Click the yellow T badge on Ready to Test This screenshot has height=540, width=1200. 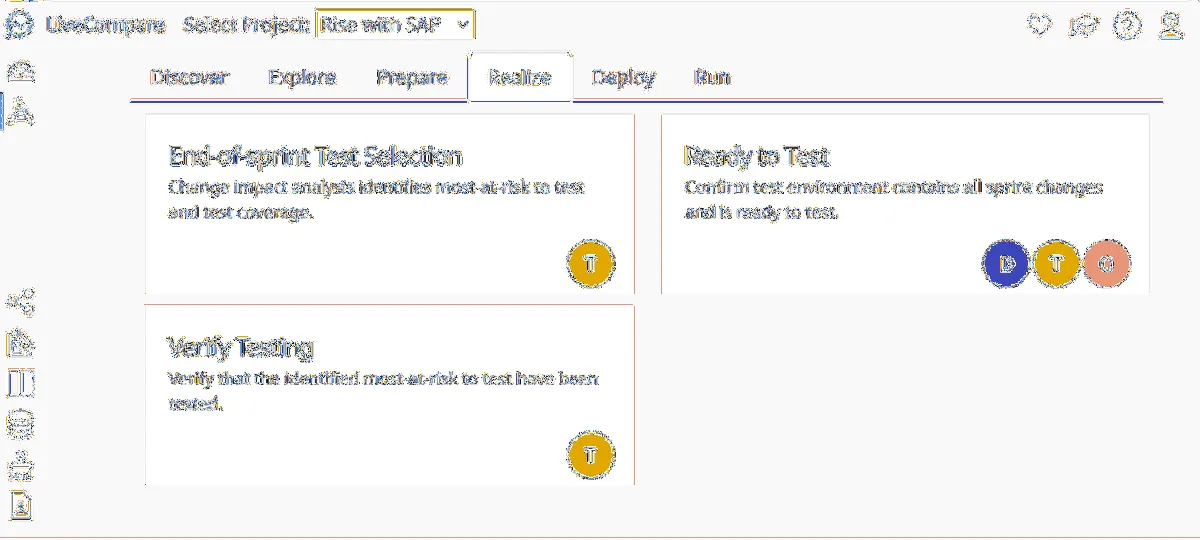(x=1058, y=264)
